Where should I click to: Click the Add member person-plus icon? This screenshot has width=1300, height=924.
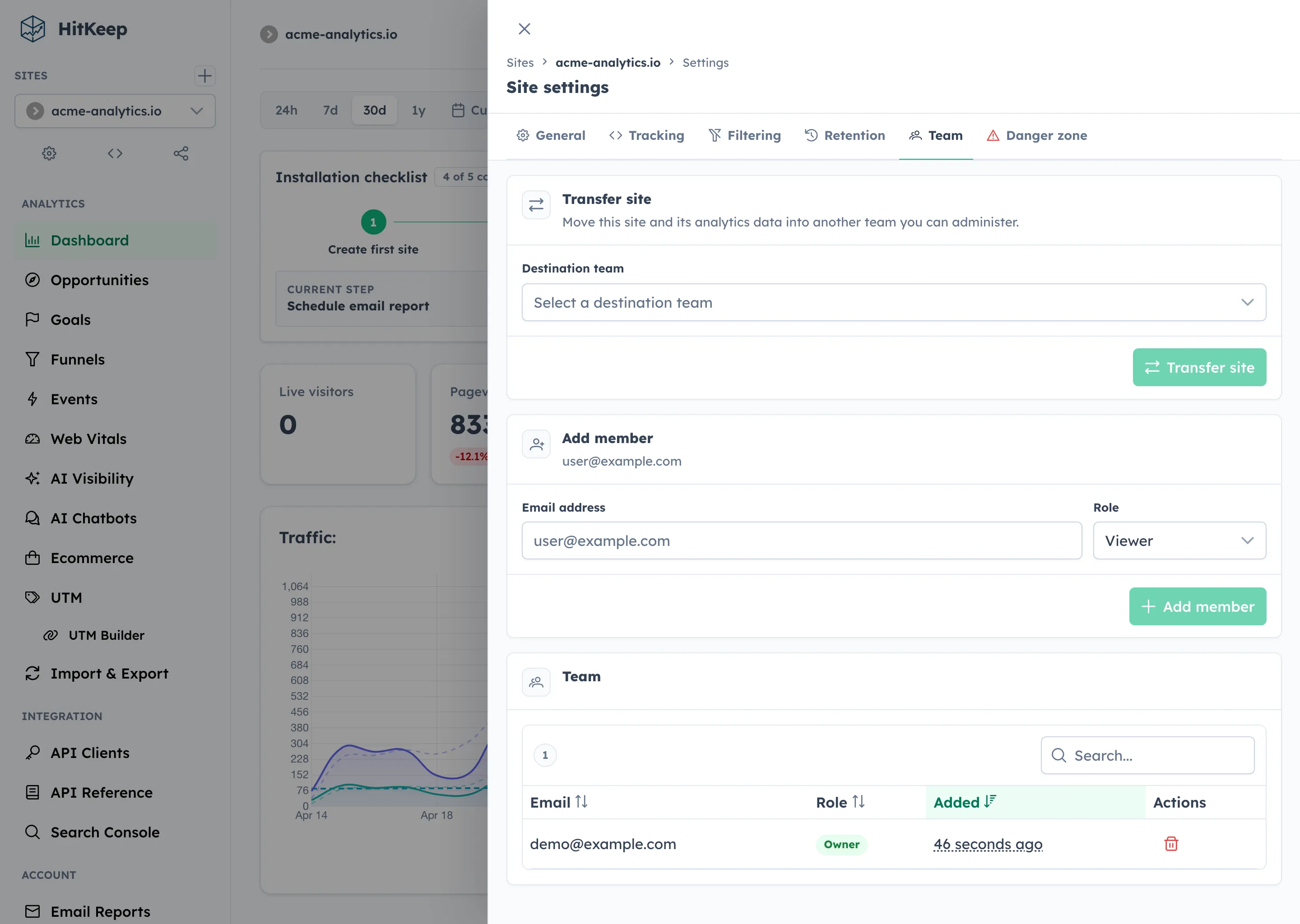[x=536, y=444]
